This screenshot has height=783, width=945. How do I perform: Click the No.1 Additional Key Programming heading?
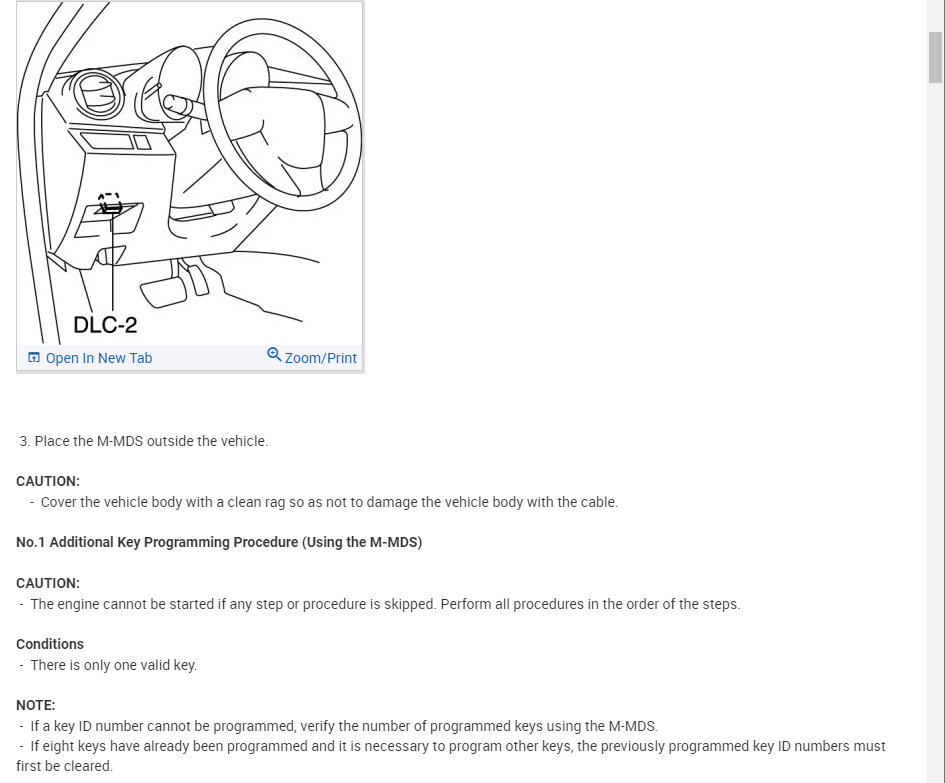click(x=219, y=542)
